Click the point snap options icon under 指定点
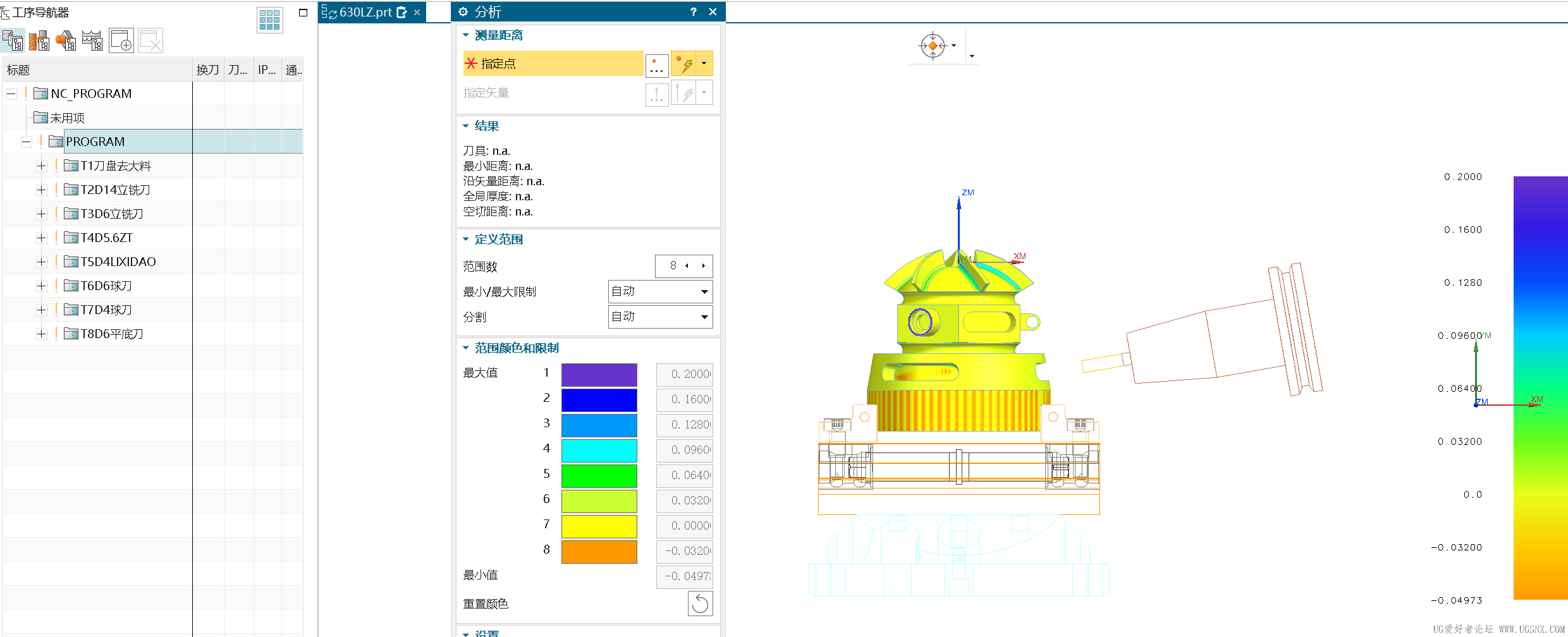This screenshot has height=637, width=1568. [x=656, y=64]
